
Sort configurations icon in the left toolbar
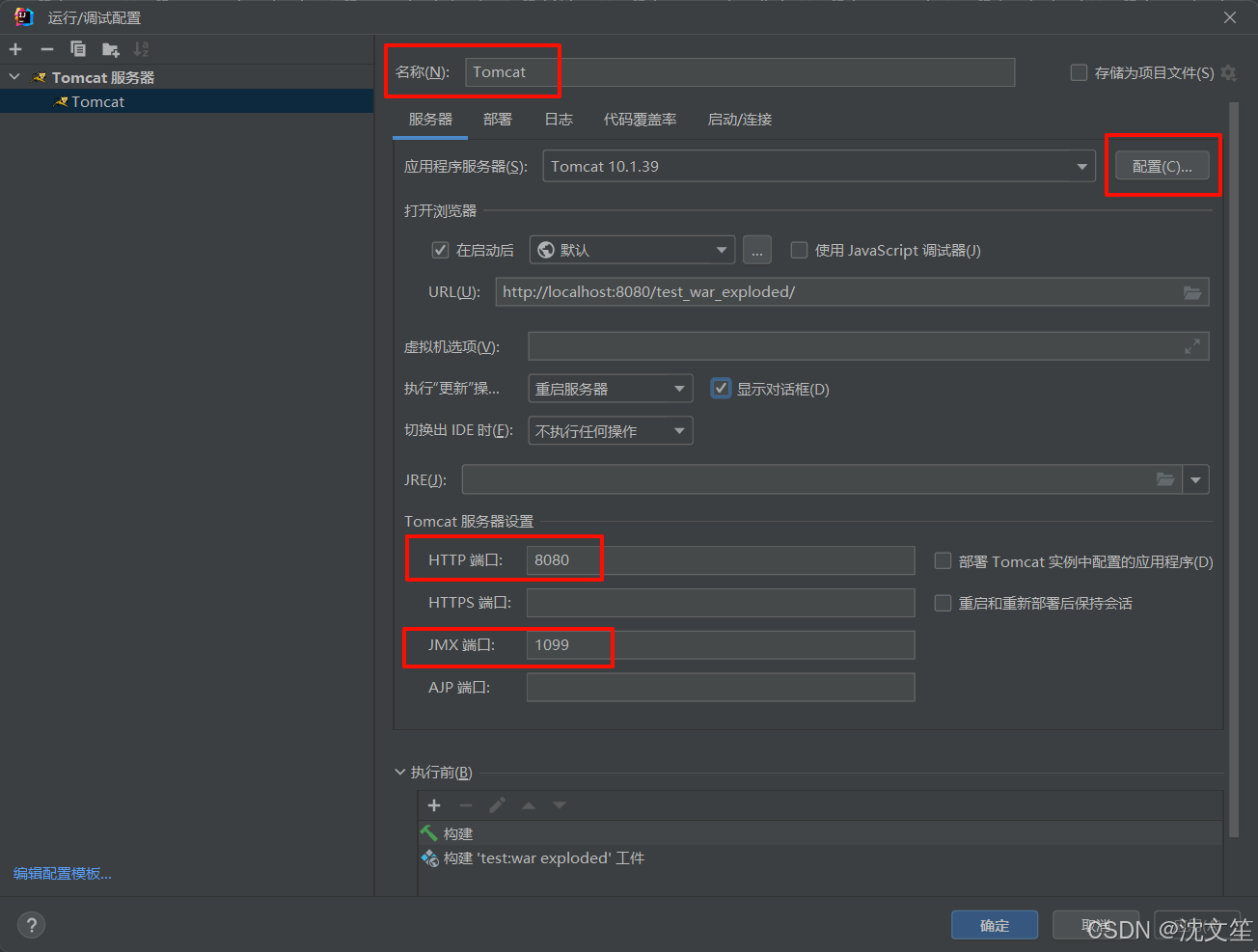[x=141, y=49]
